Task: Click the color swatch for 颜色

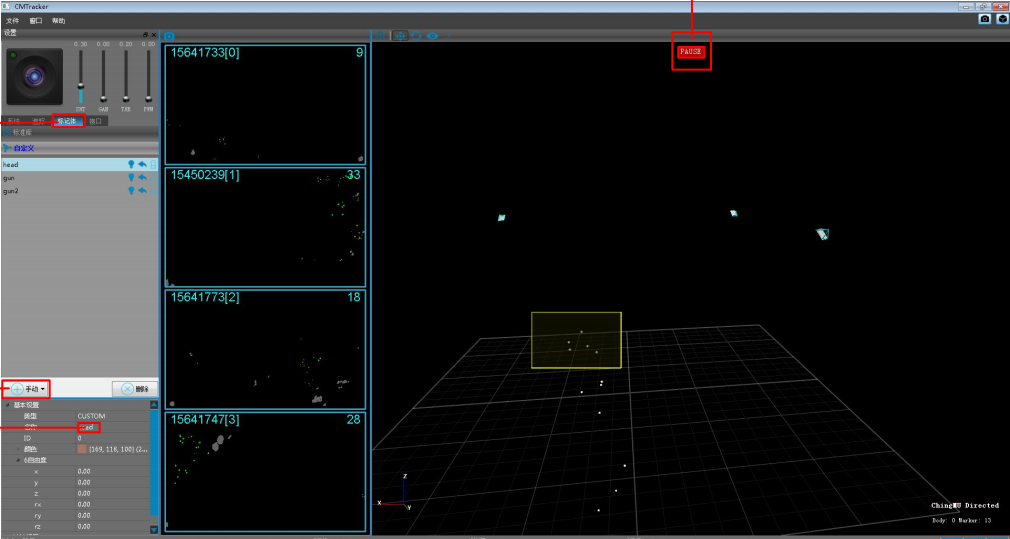Action: [x=82, y=449]
